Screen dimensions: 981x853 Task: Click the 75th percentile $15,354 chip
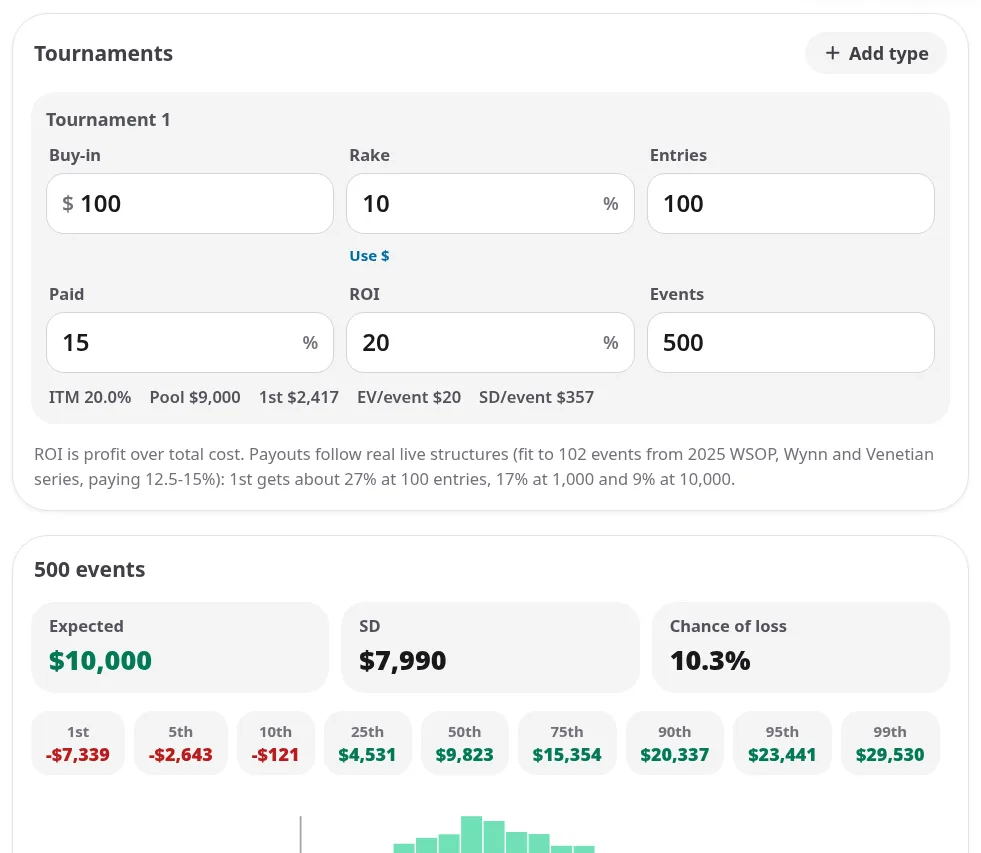(x=567, y=743)
